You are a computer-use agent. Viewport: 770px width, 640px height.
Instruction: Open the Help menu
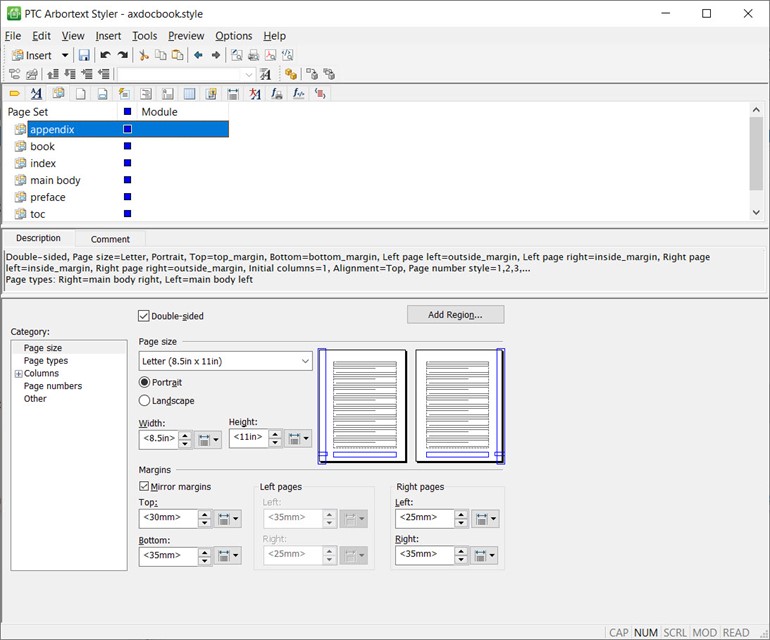click(x=274, y=36)
